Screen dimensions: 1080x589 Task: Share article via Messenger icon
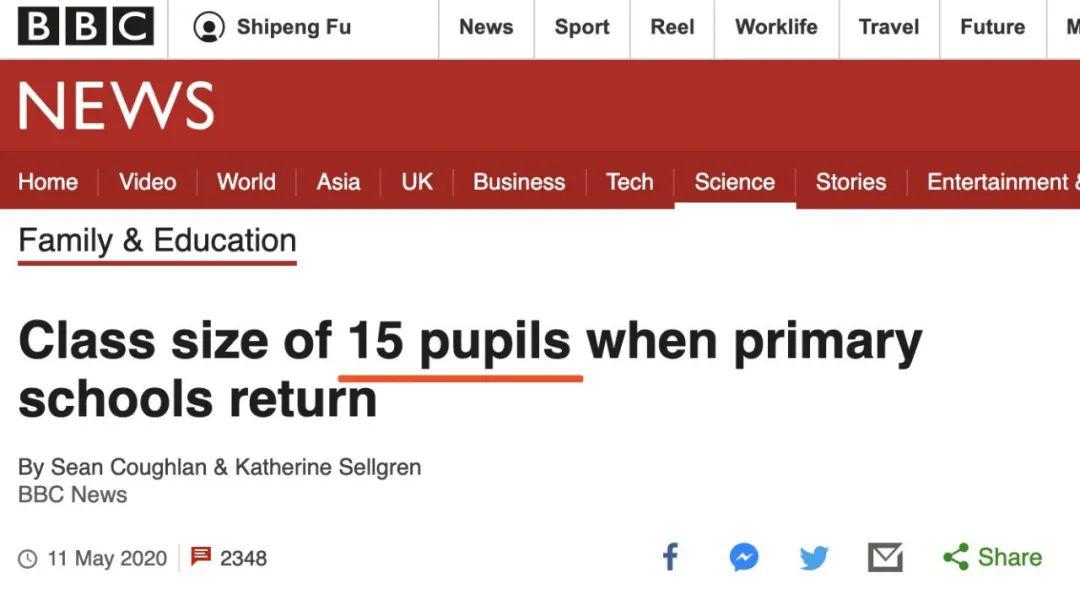pos(743,557)
